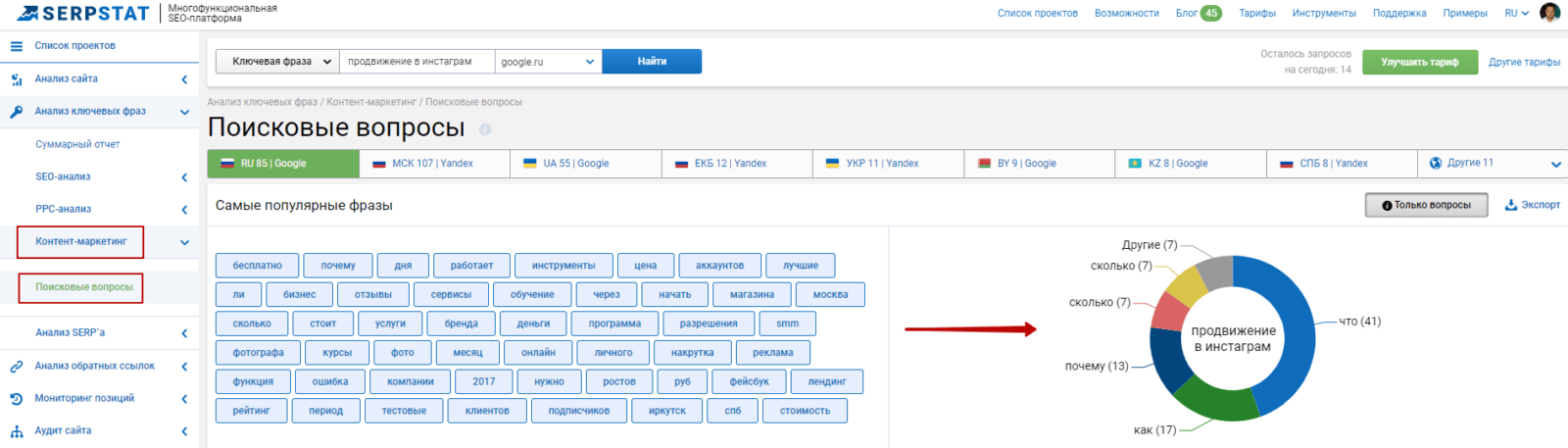The width and height of the screenshot is (1568, 448).
Task: Select the накрутка phrase tag
Action: [x=692, y=352]
